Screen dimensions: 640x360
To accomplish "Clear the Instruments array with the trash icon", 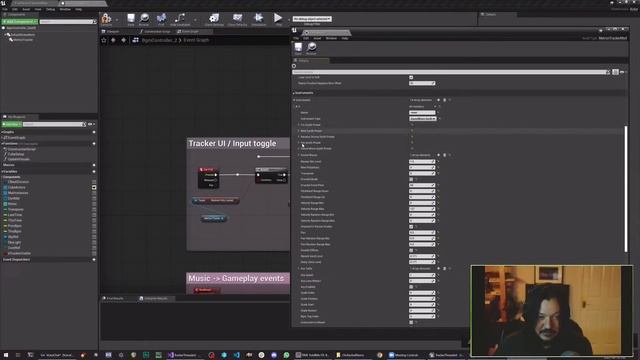I will pos(444,100).
